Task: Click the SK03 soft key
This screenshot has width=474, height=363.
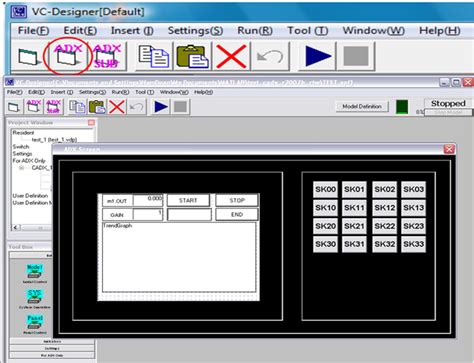Action: click(x=413, y=189)
